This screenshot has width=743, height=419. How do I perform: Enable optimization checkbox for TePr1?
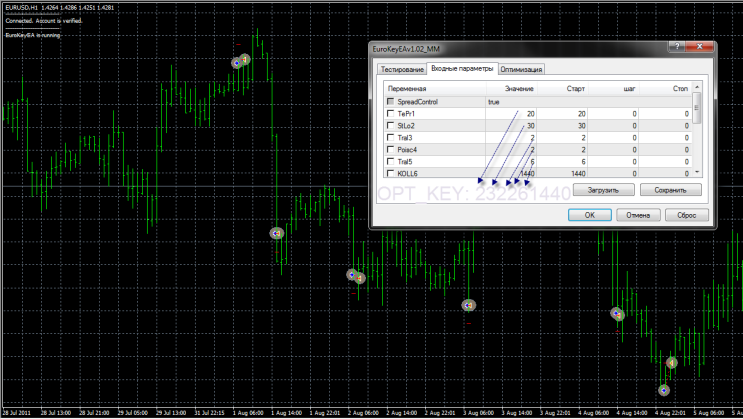(390, 113)
